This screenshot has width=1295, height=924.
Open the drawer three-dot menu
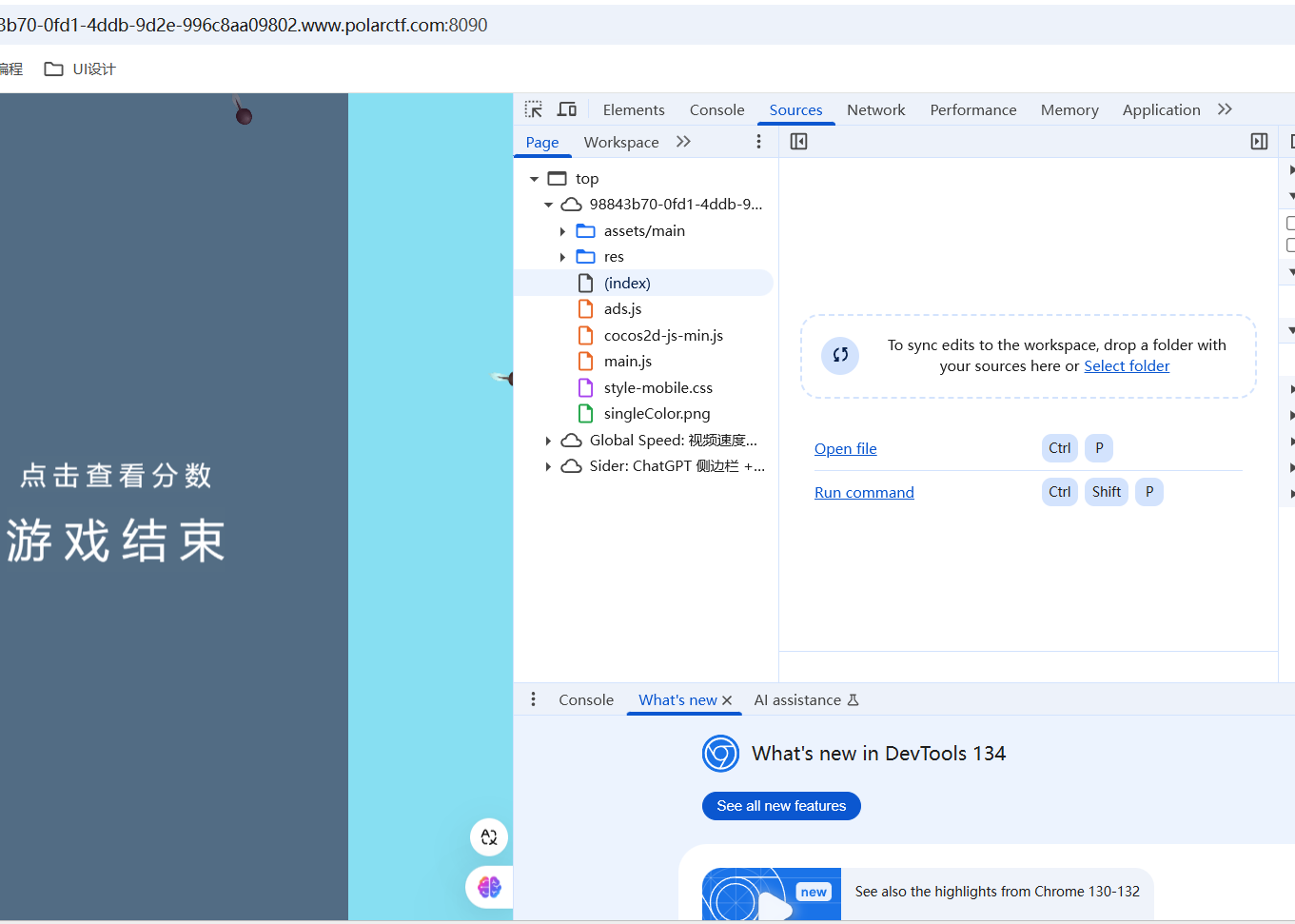[533, 699]
